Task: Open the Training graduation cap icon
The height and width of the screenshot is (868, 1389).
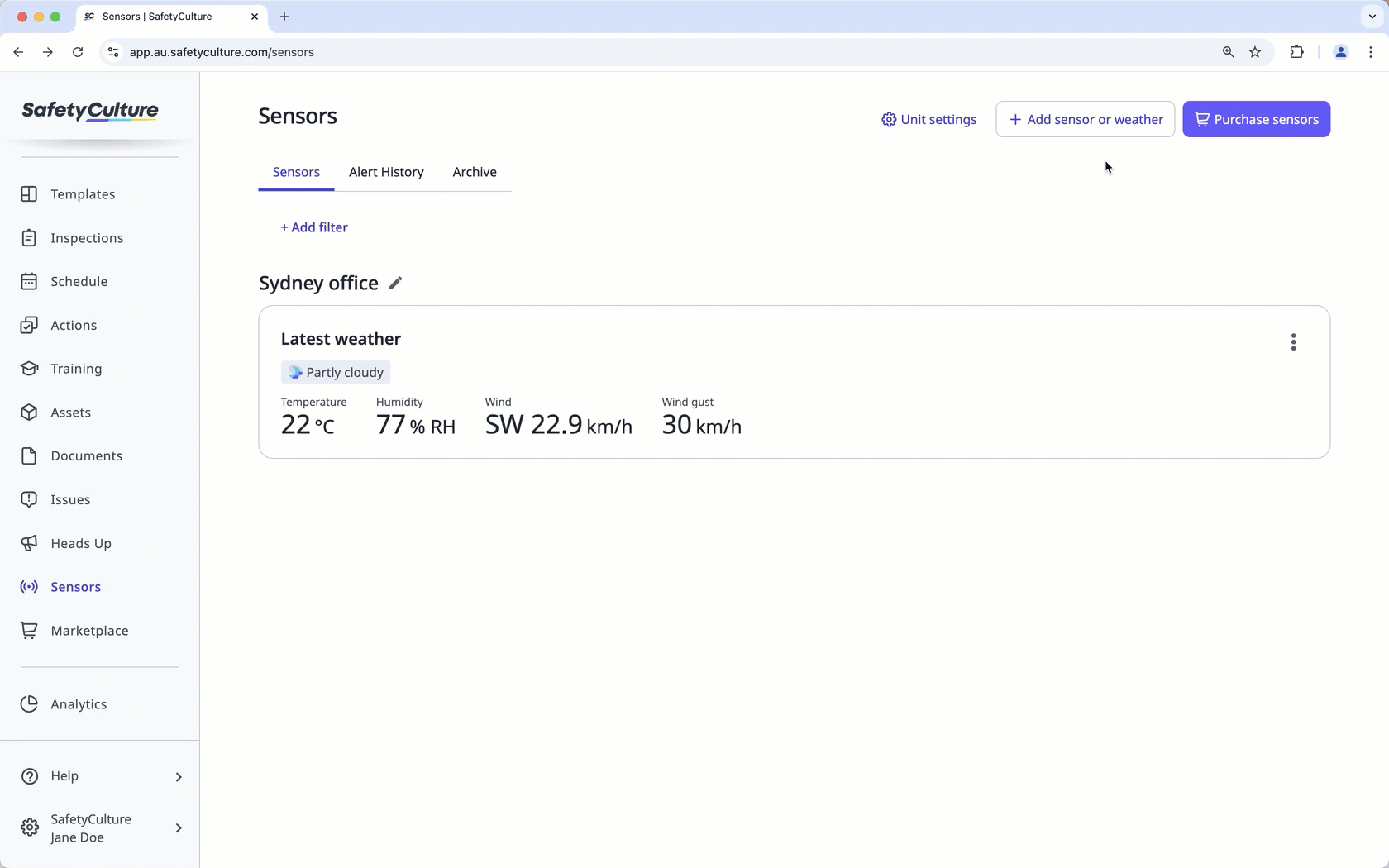Action: 29,369
